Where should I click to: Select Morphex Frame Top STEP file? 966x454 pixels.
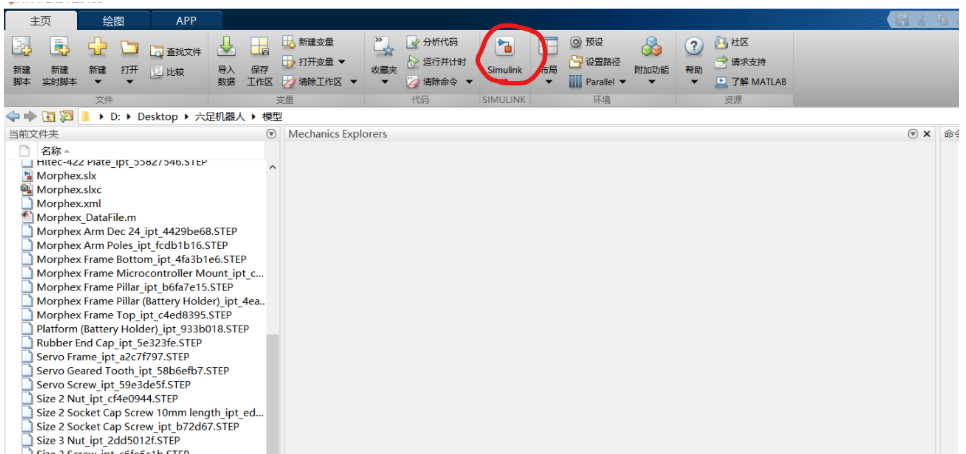[x=134, y=315]
